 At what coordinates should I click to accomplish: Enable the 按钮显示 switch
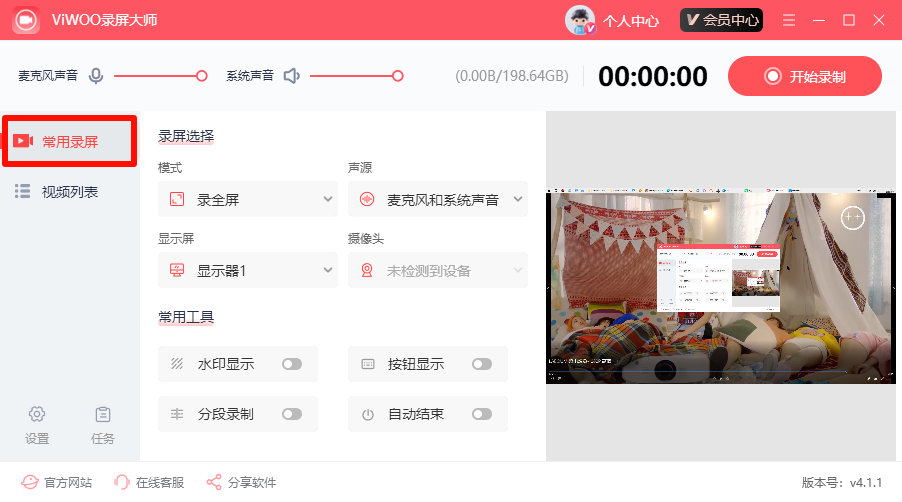point(482,364)
